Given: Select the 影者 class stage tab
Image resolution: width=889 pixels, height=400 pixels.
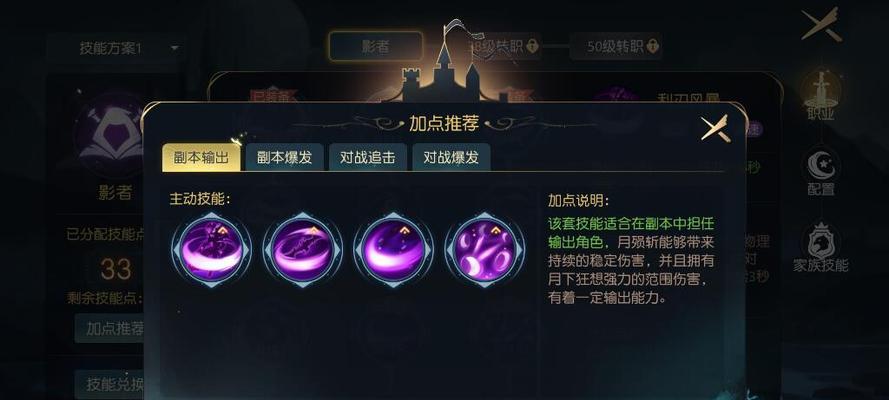Looking at the screenshot, I should (376, 46).
